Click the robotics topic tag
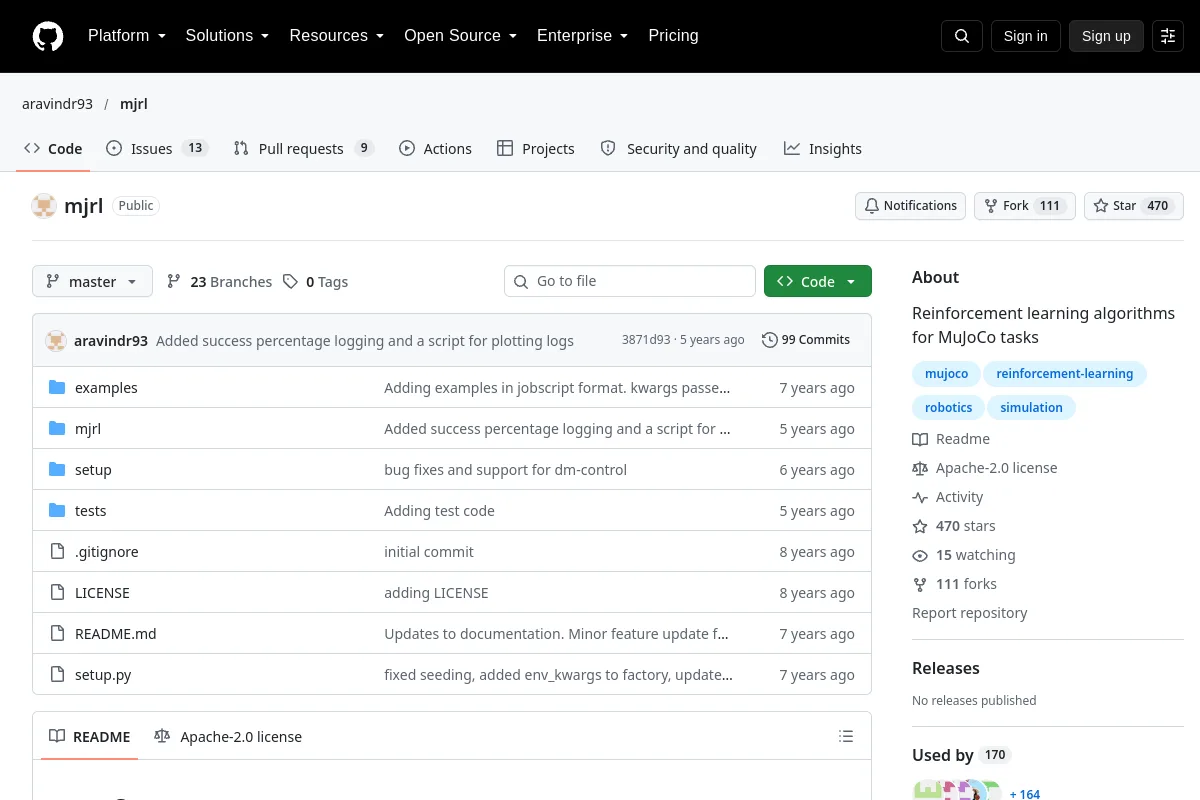Screen dimensions: 1200x800 click(x=948, y=407)
